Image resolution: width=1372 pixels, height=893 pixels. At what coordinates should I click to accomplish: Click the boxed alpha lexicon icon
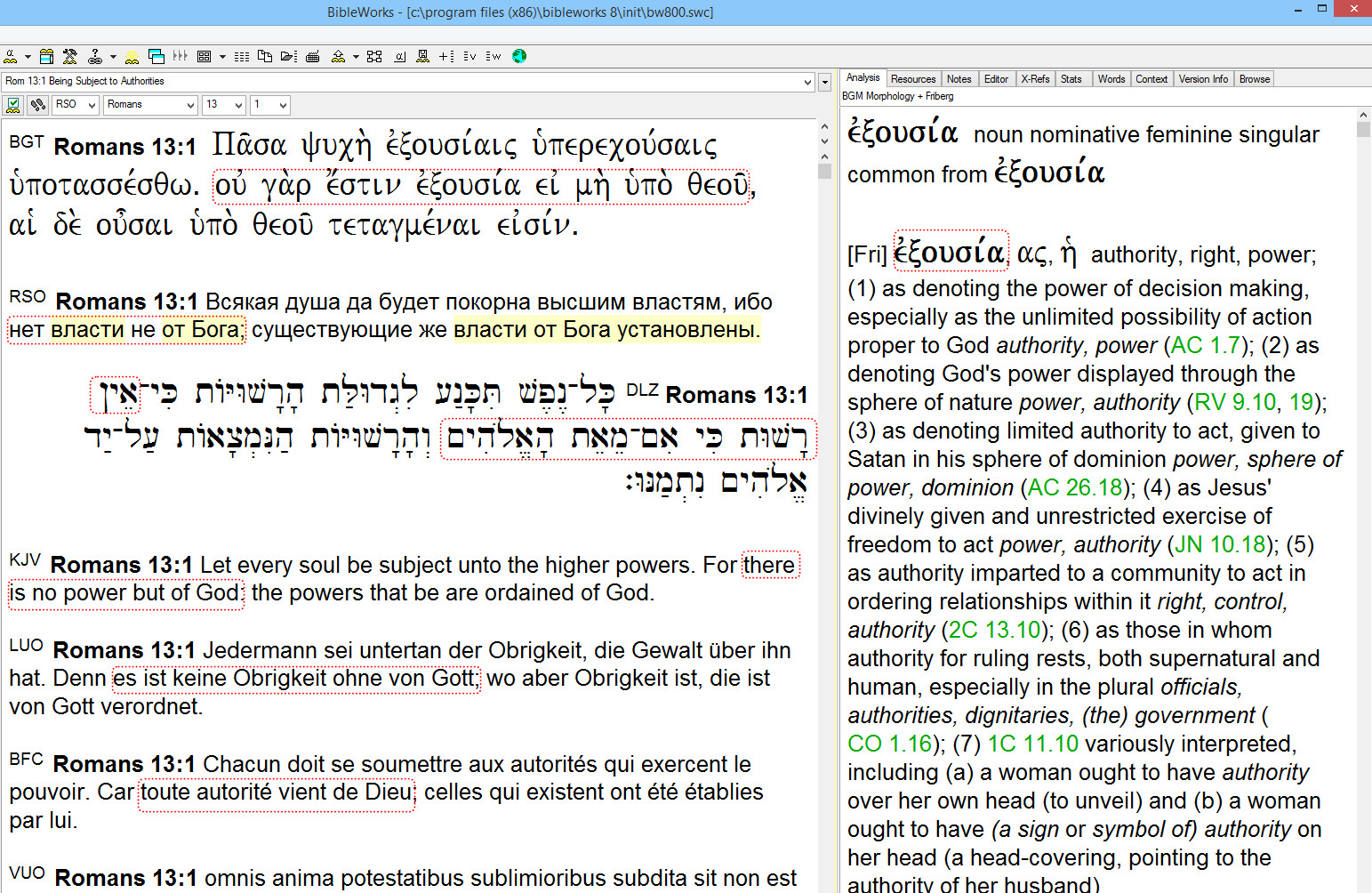(x=399, y=56)
